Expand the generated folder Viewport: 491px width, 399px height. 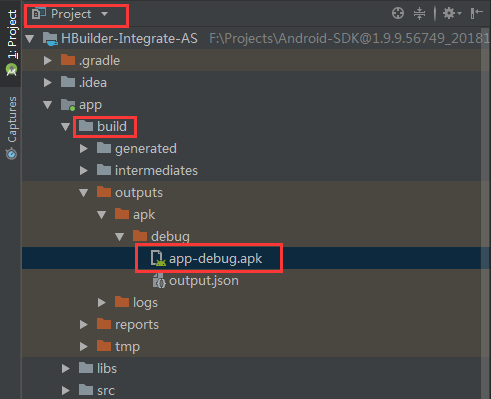tap(84, 149)
